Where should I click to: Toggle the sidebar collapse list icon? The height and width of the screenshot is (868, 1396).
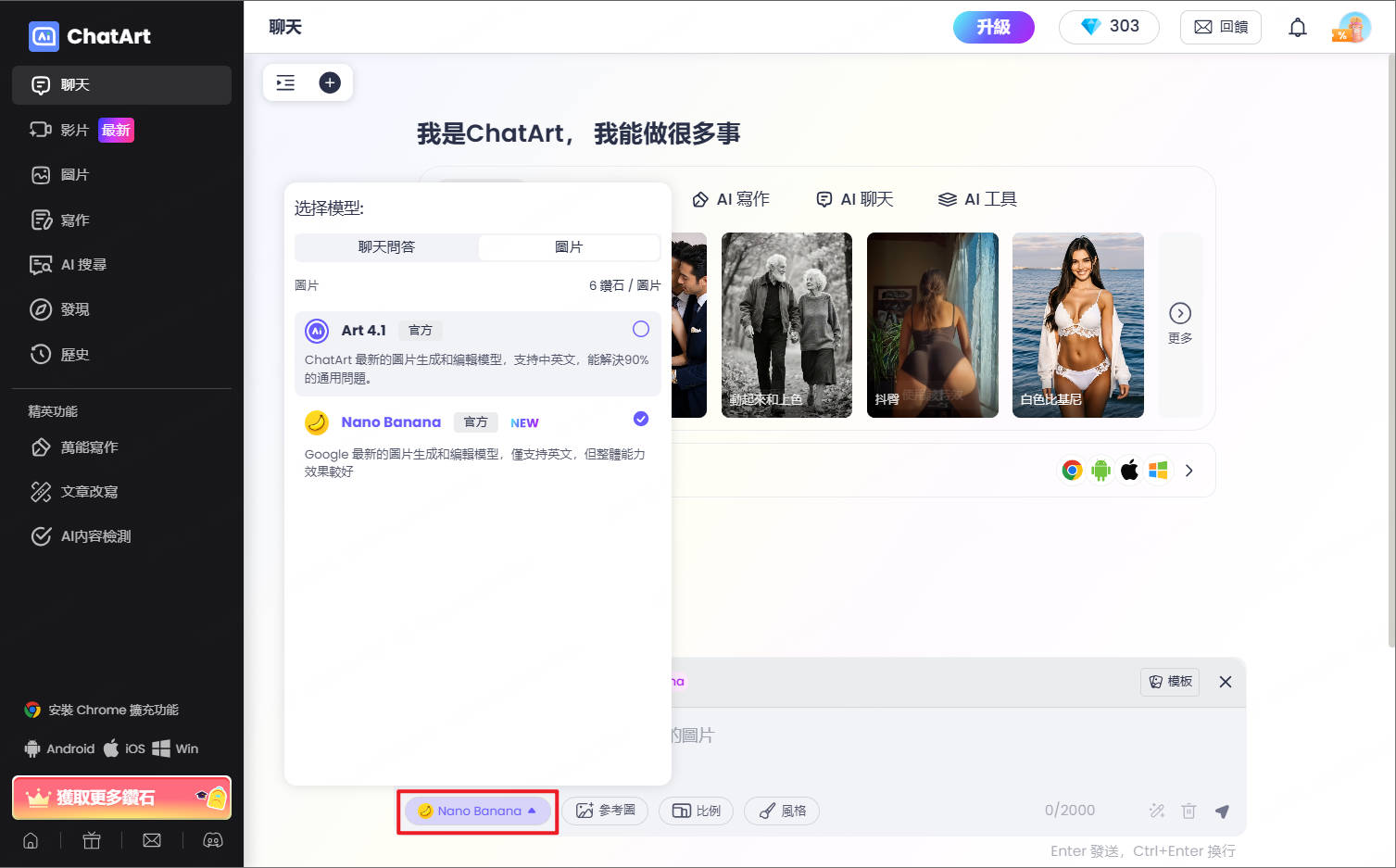(285, 82)
